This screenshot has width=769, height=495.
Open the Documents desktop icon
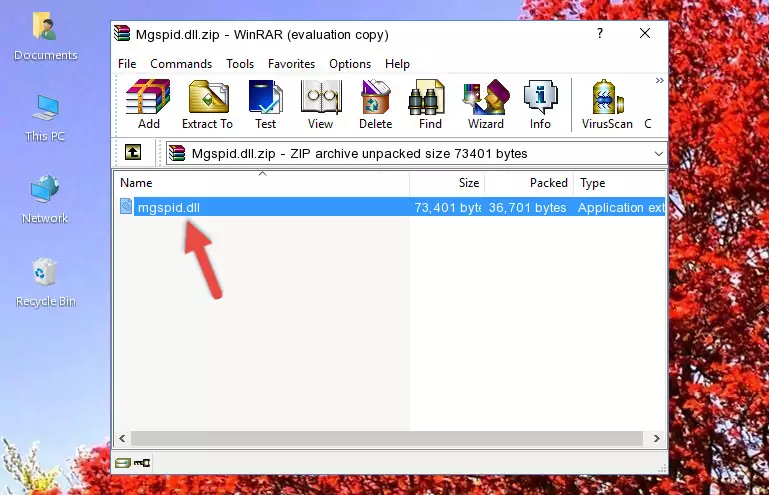[x=45, y=37]
